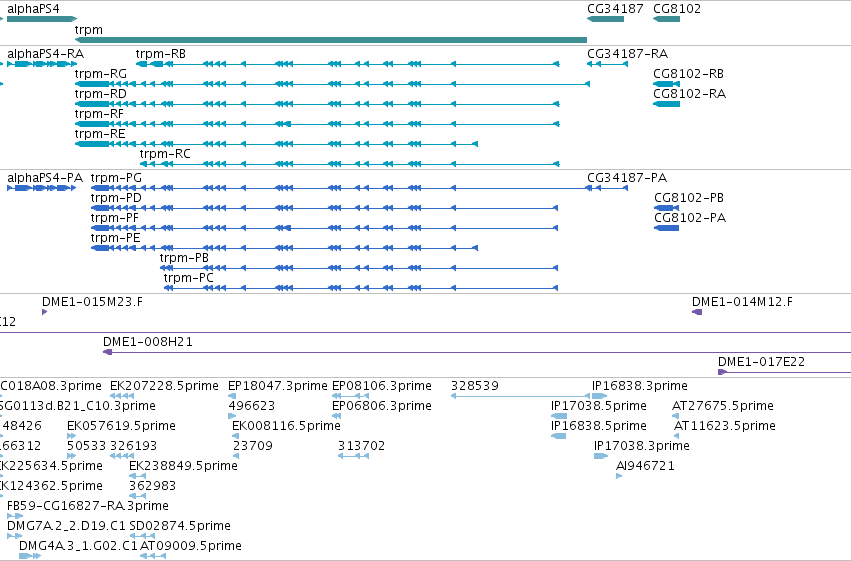The height and width of the screenshot is (561, 851).
Task: Click the AT09009.5prime EST label
Action: 191,547
